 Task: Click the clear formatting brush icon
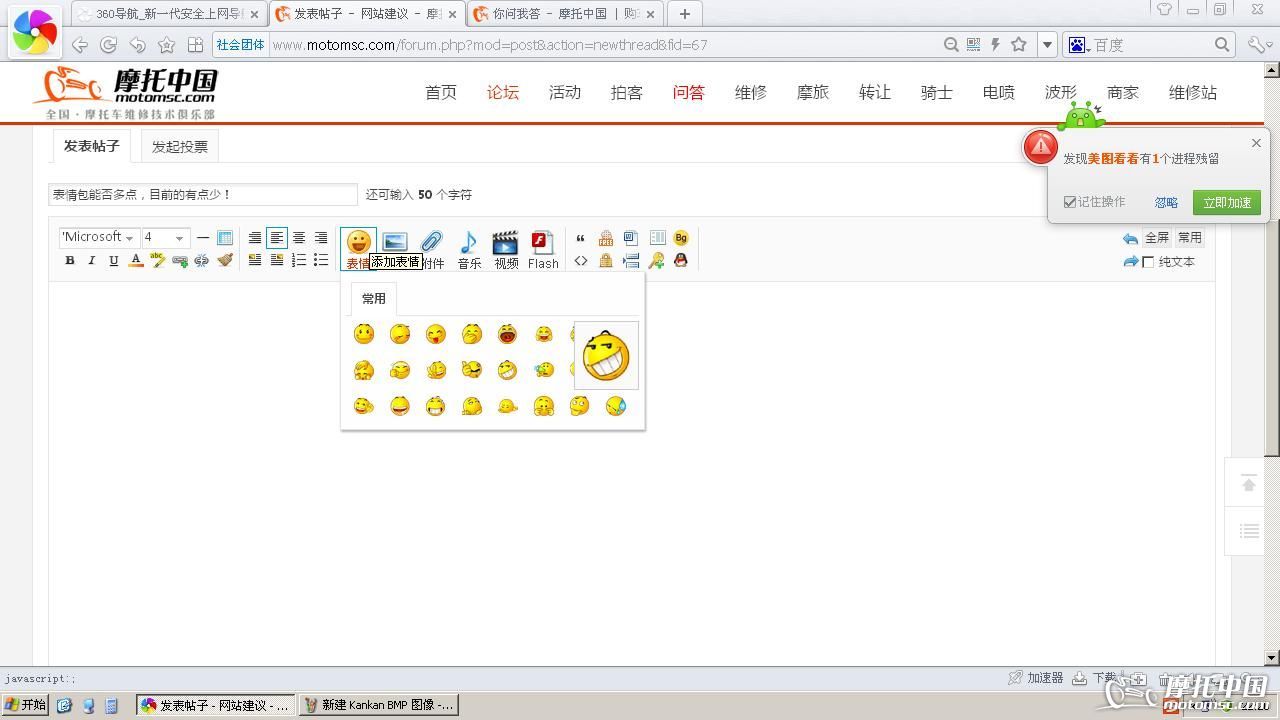[x=225, y=260]
